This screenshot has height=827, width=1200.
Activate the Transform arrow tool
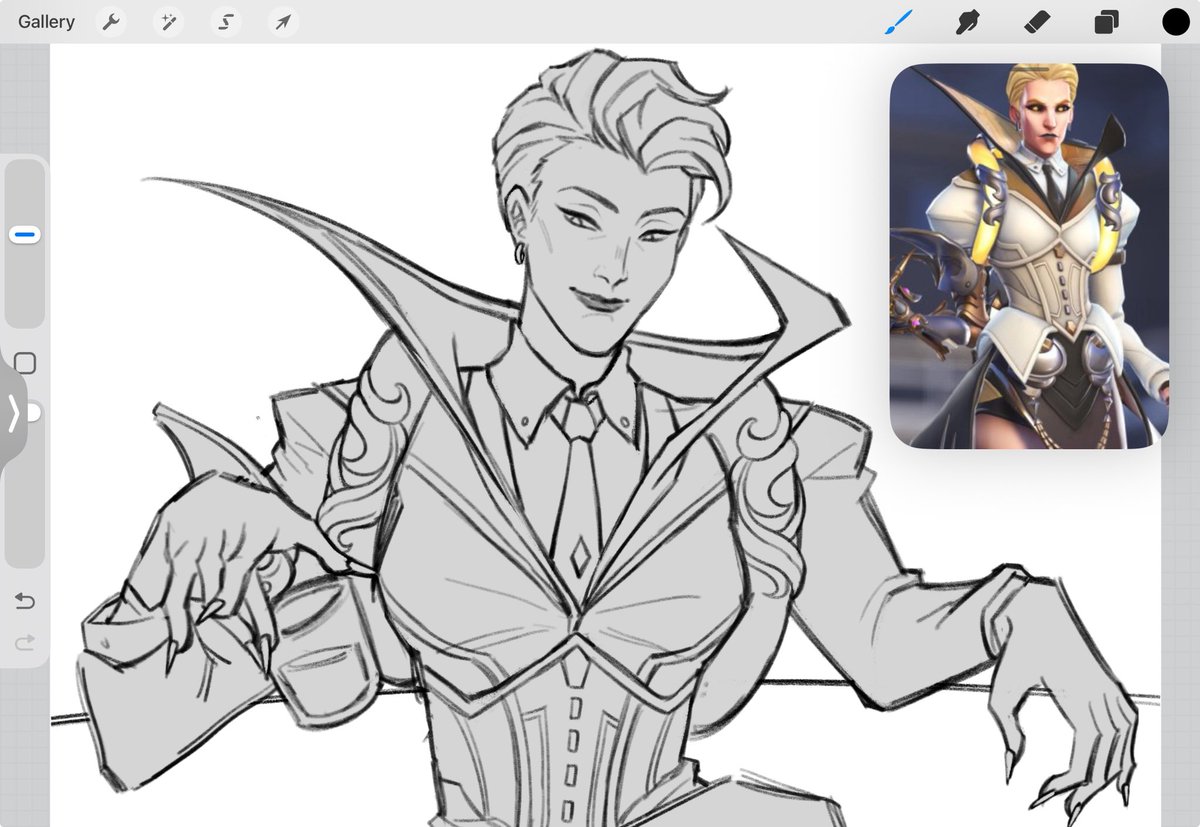pos(284,22)
